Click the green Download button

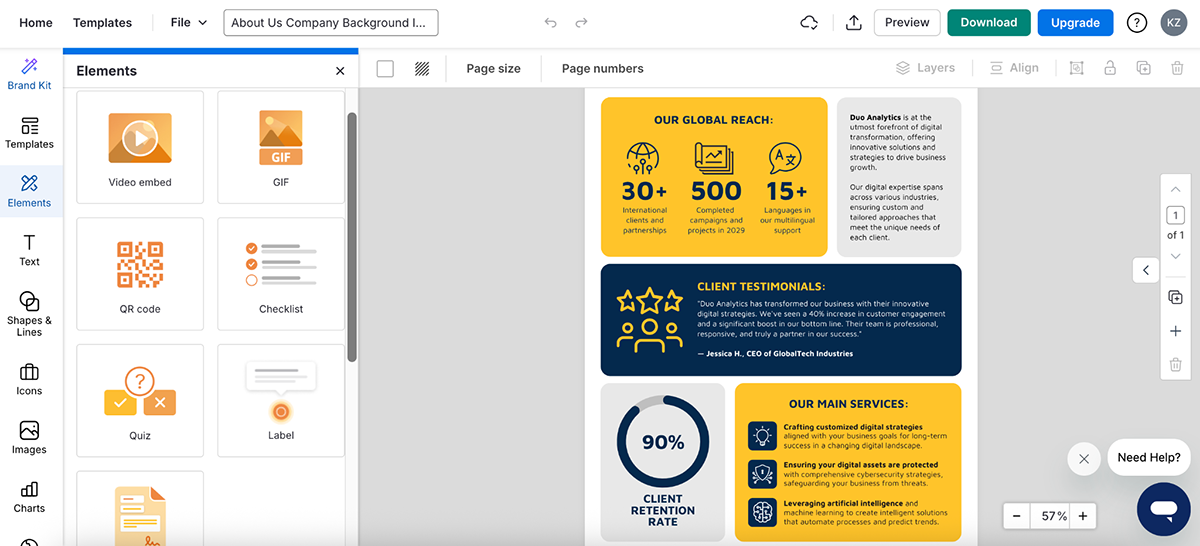[988, 22]
